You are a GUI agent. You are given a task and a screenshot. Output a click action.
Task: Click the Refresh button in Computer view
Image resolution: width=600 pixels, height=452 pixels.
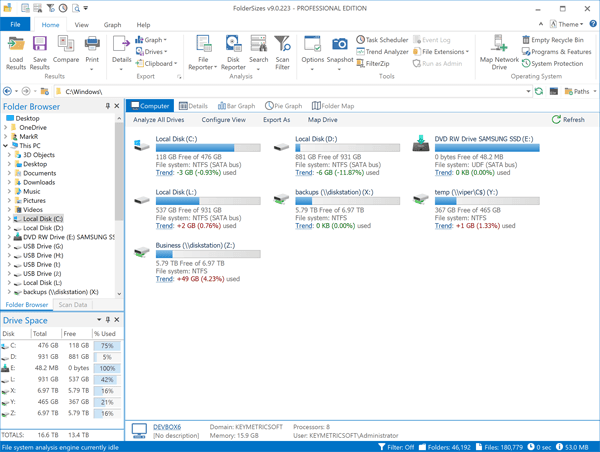click(568, 120)
